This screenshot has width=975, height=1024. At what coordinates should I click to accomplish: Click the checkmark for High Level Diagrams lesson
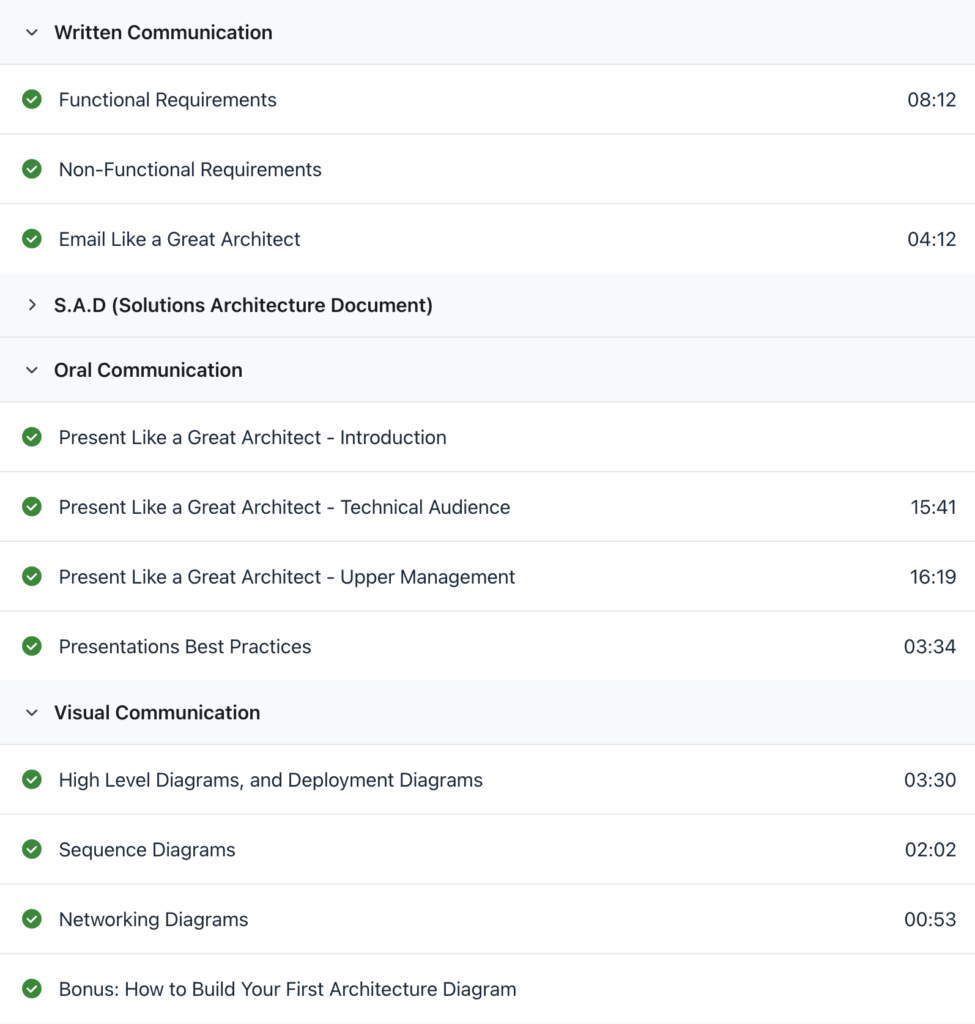tap(31, 780)
